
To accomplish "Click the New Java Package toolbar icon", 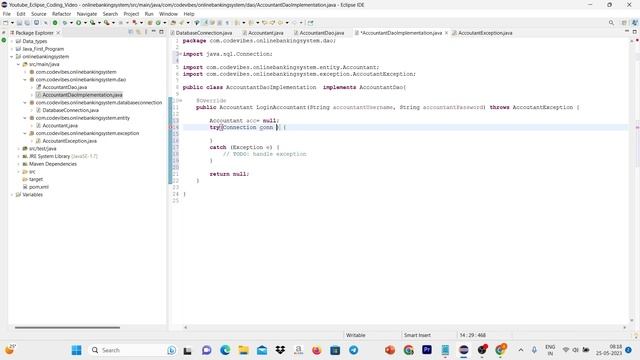I will pos(150,23).
